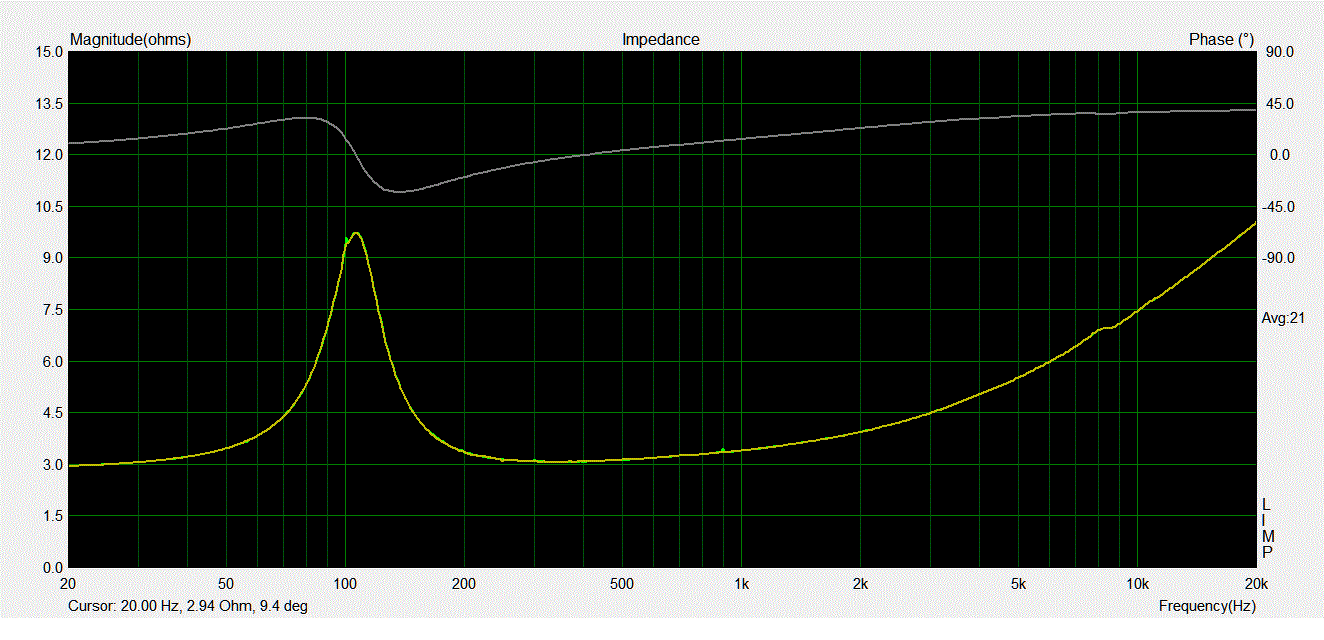
Task: Click the '6.0' magnitude axis value
Action: coord(51,362)
